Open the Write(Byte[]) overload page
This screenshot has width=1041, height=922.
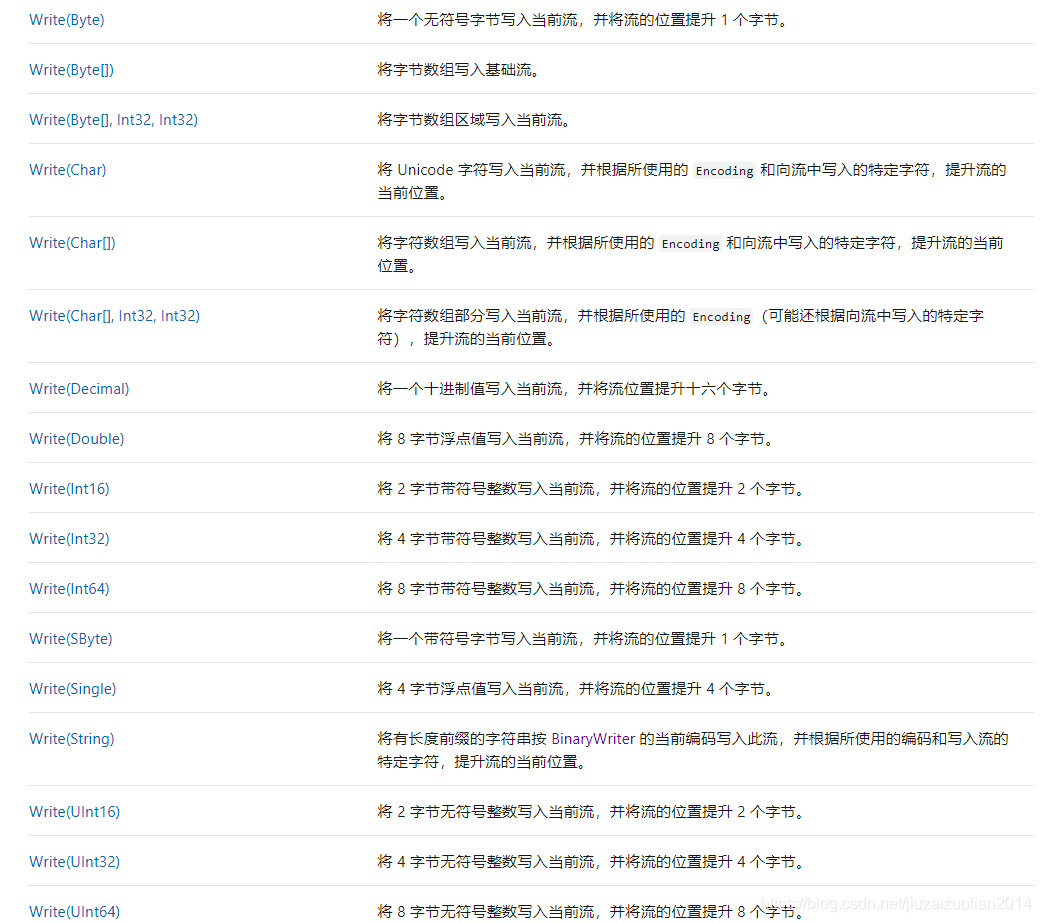(71, 69)
